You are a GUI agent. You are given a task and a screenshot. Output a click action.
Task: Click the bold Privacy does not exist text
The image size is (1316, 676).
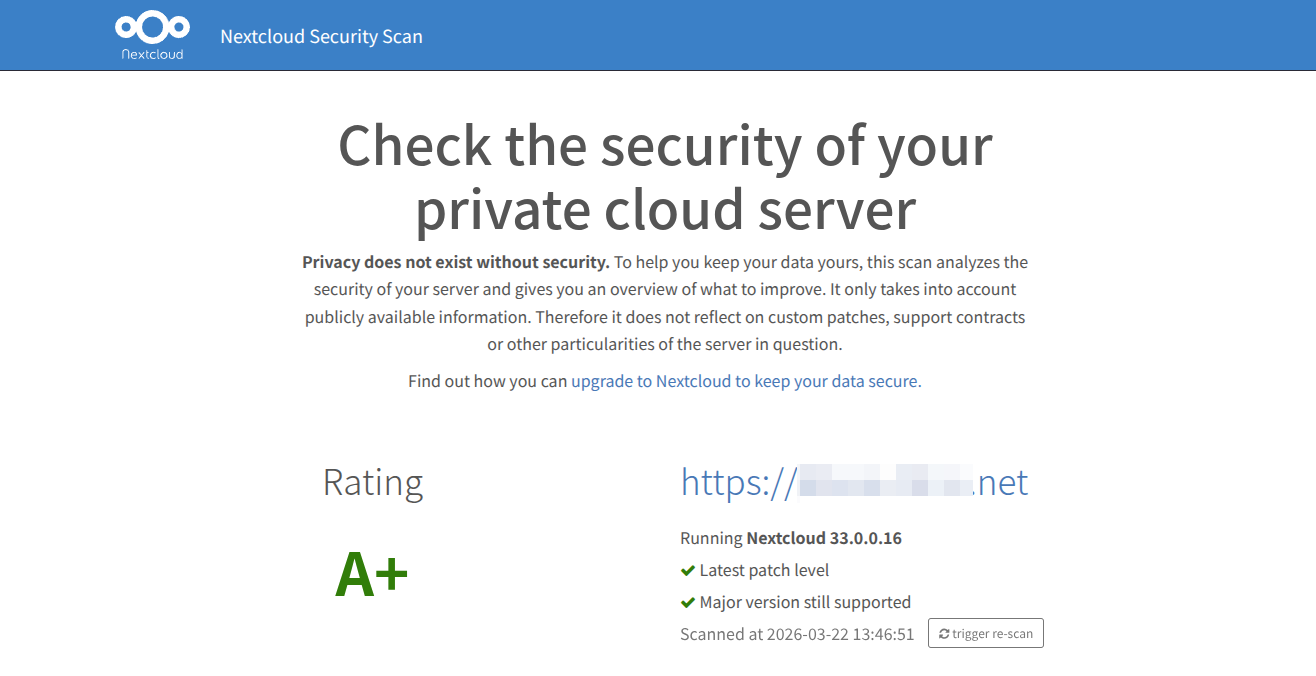point(456,263)
